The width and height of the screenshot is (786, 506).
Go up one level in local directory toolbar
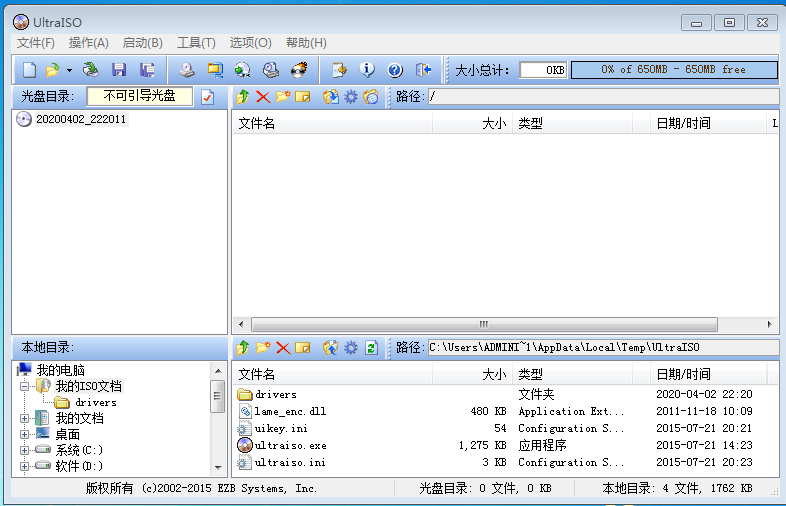(242, 348)
